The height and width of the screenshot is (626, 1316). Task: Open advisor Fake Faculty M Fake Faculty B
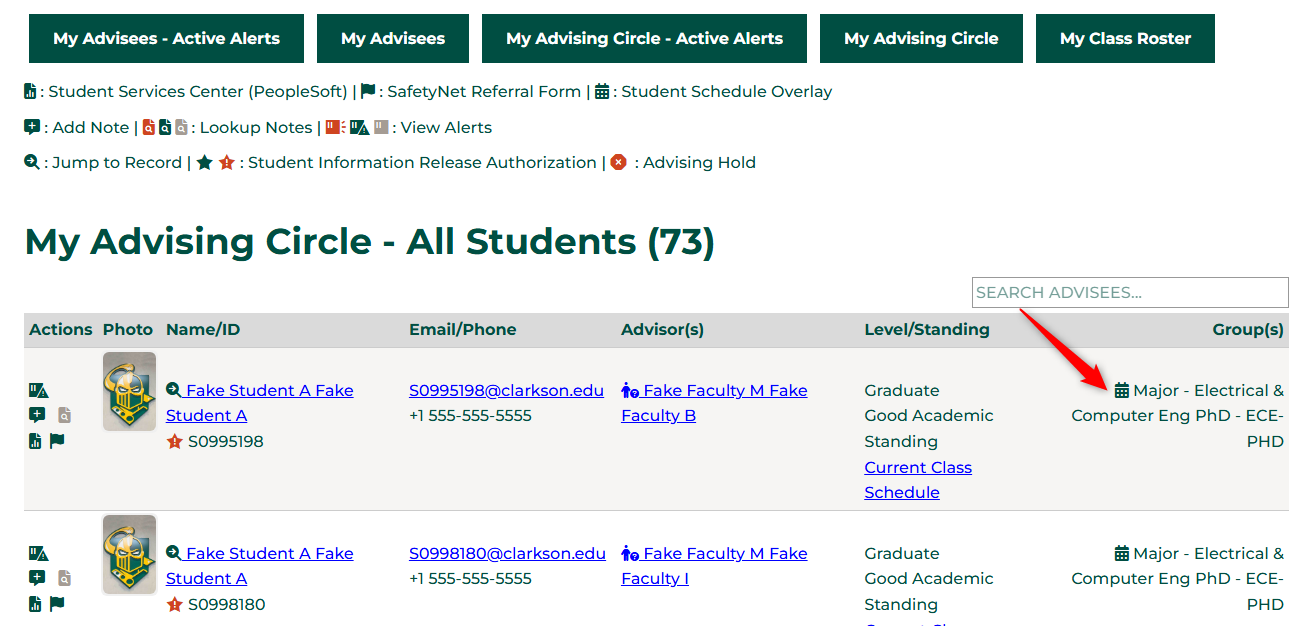point(714,403)
